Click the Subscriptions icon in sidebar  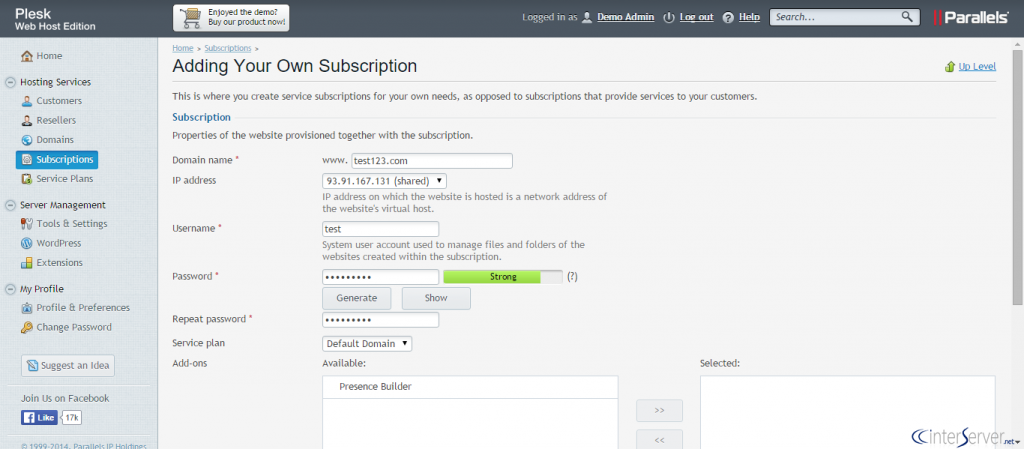click(27, 159)
